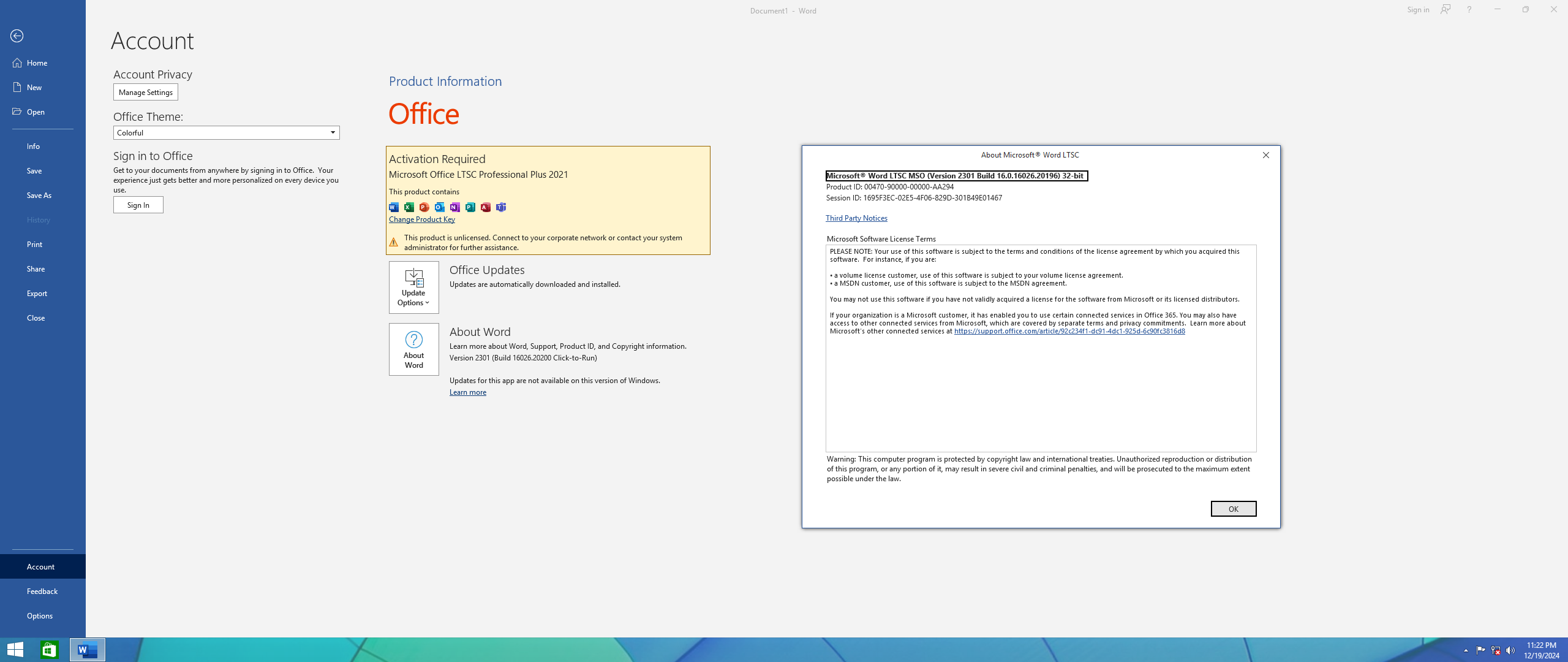Select New in the backstage menu
Viewport: 1568px width, 662px height.
tap(43, 87)
